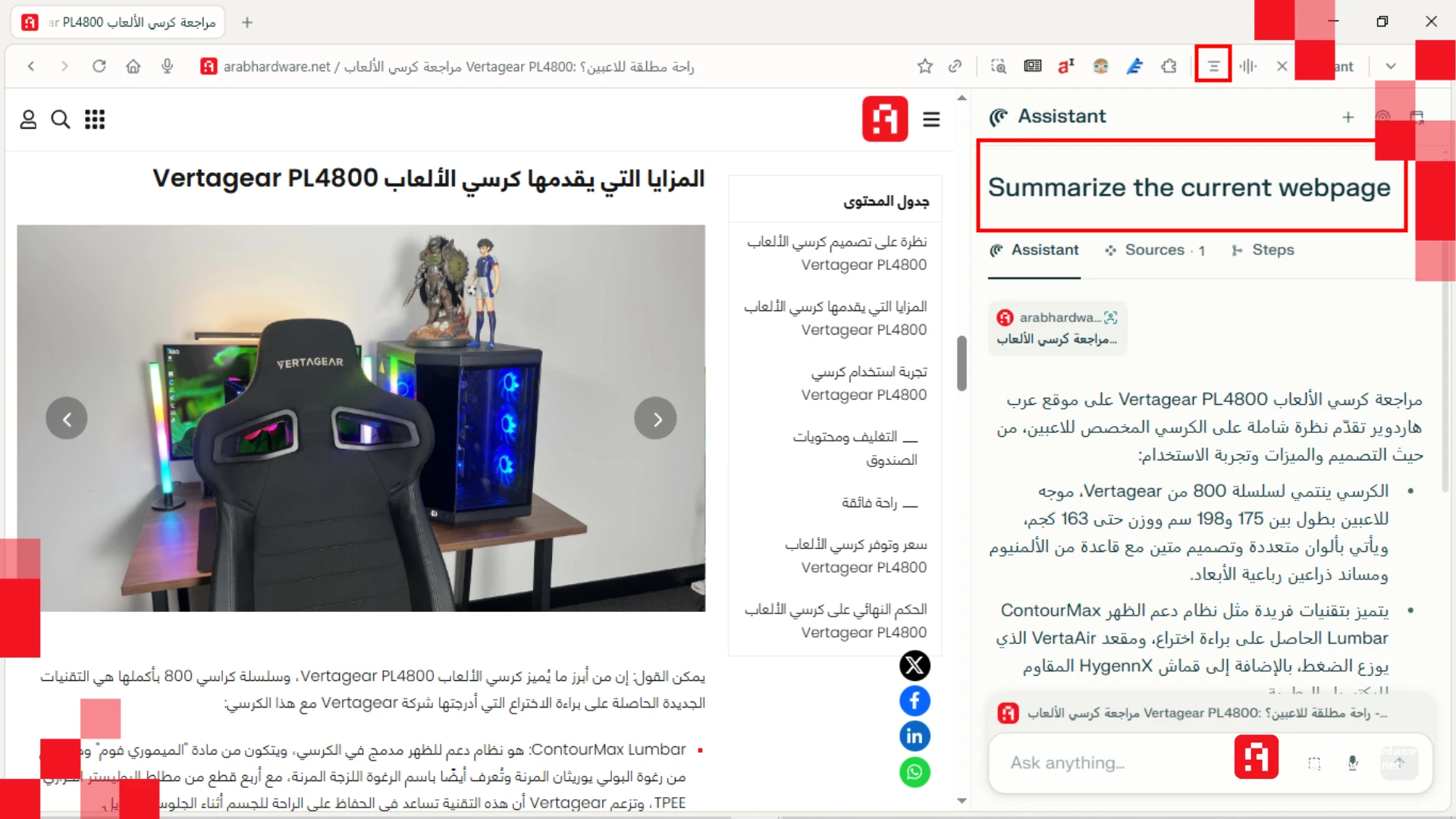Open the extensions puzzle-piece icon

(1169, 67)
